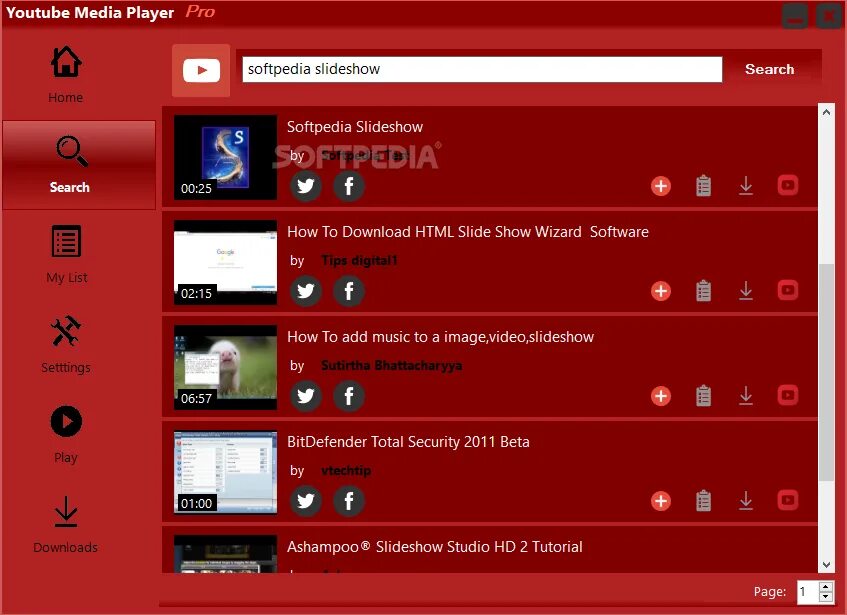The image size is (847, 615).
Task: Share 'How To add music' video on Facebook
Action: click(x=349, y=396)
